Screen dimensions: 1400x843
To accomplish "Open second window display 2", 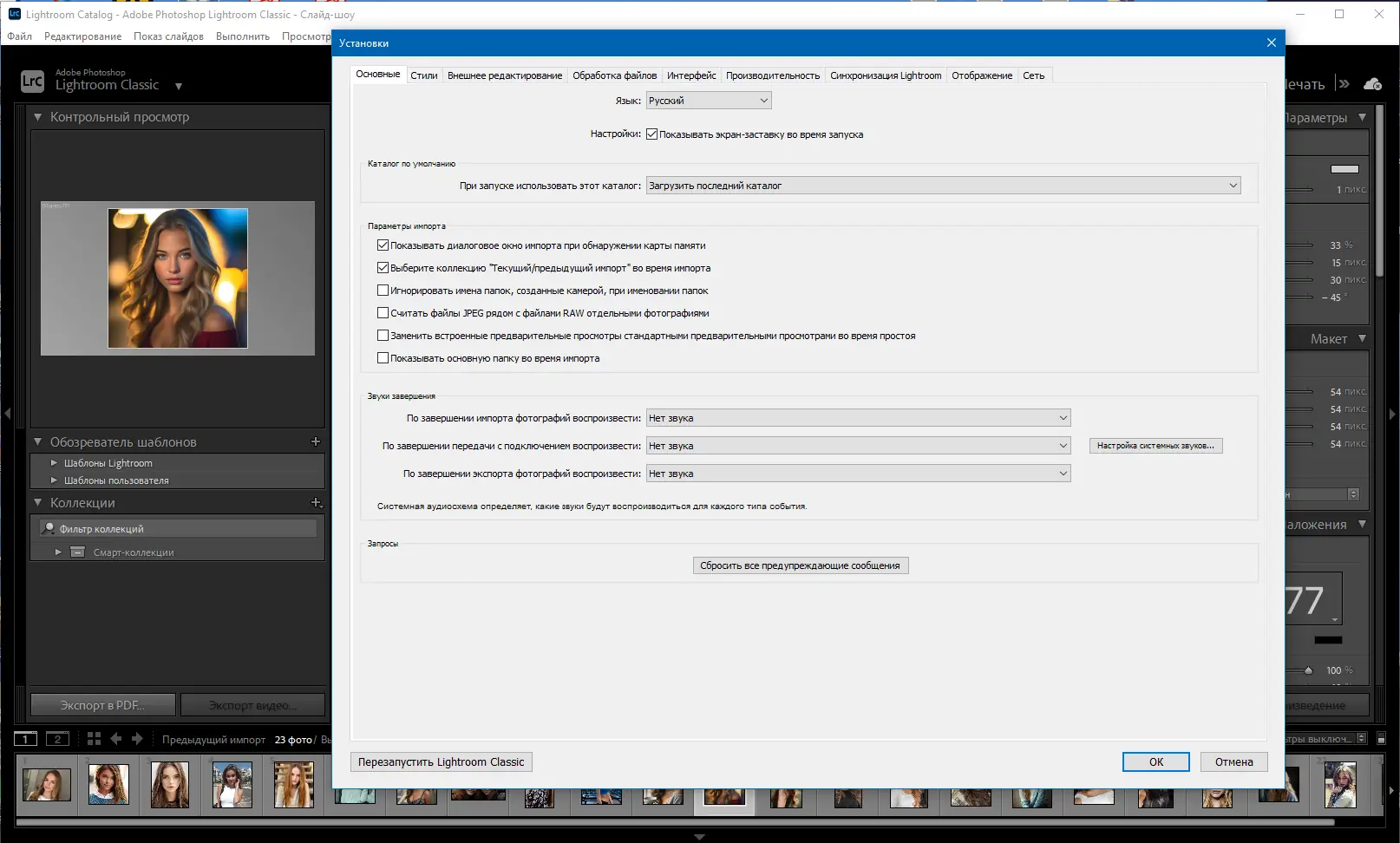I will coord(57,739).
